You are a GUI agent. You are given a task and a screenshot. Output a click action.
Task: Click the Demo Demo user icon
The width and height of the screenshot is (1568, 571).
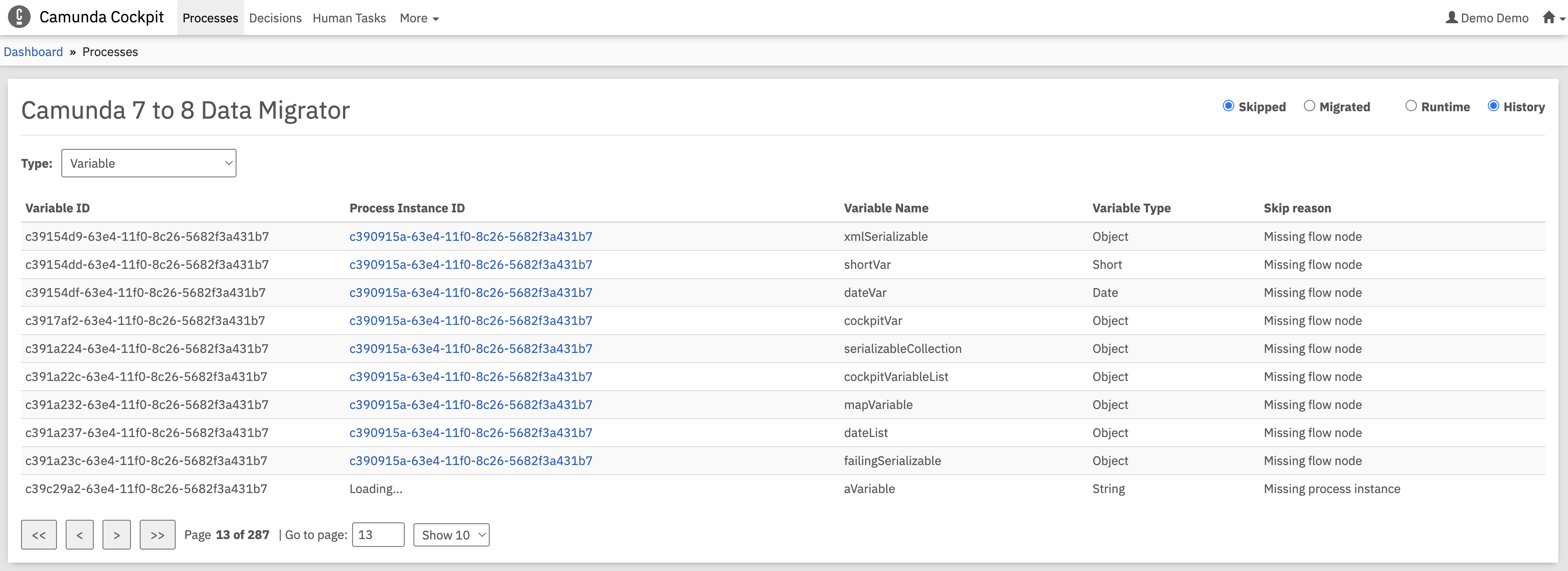(x=1451, y=18)
